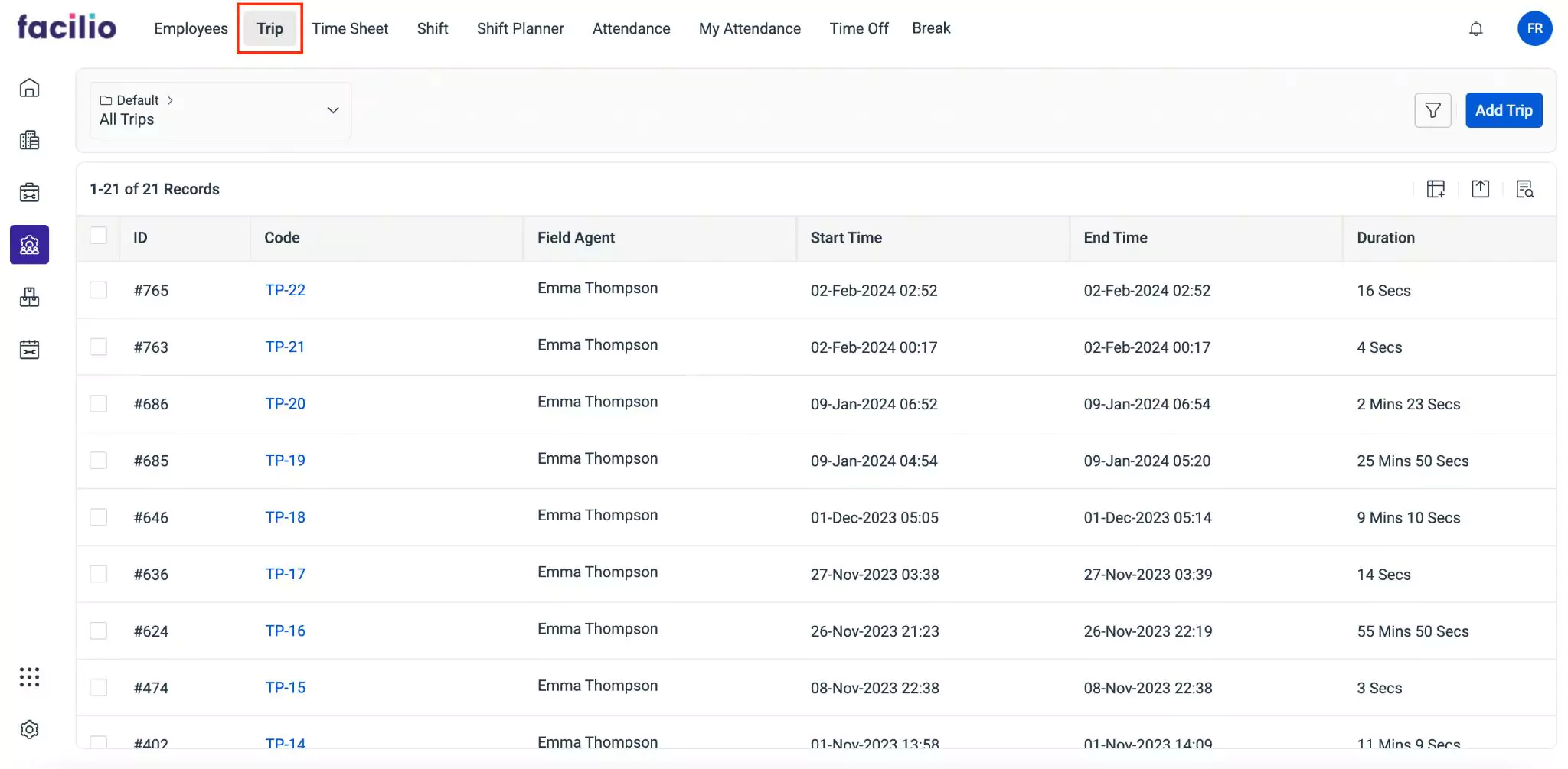
Task: Select the checkbox for trip #765
Action: pos(99,290)
